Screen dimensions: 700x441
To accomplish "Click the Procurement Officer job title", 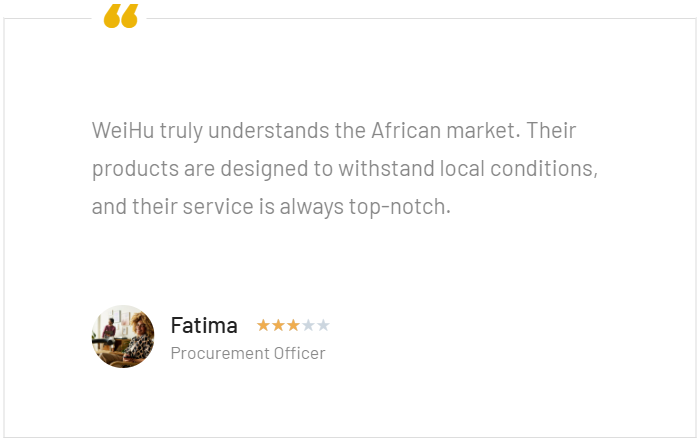I will tap(248, 353).
